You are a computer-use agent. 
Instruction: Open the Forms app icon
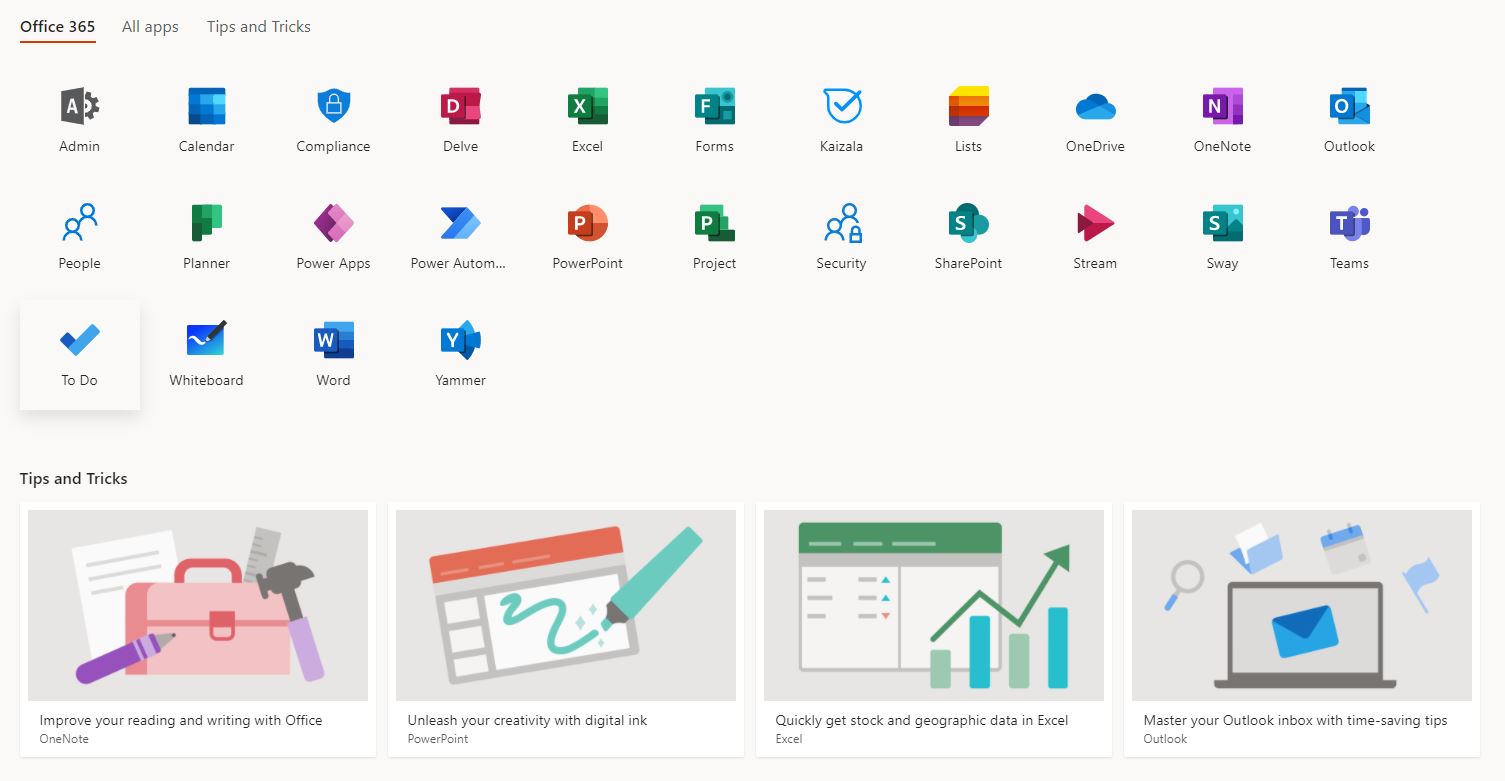715,106
